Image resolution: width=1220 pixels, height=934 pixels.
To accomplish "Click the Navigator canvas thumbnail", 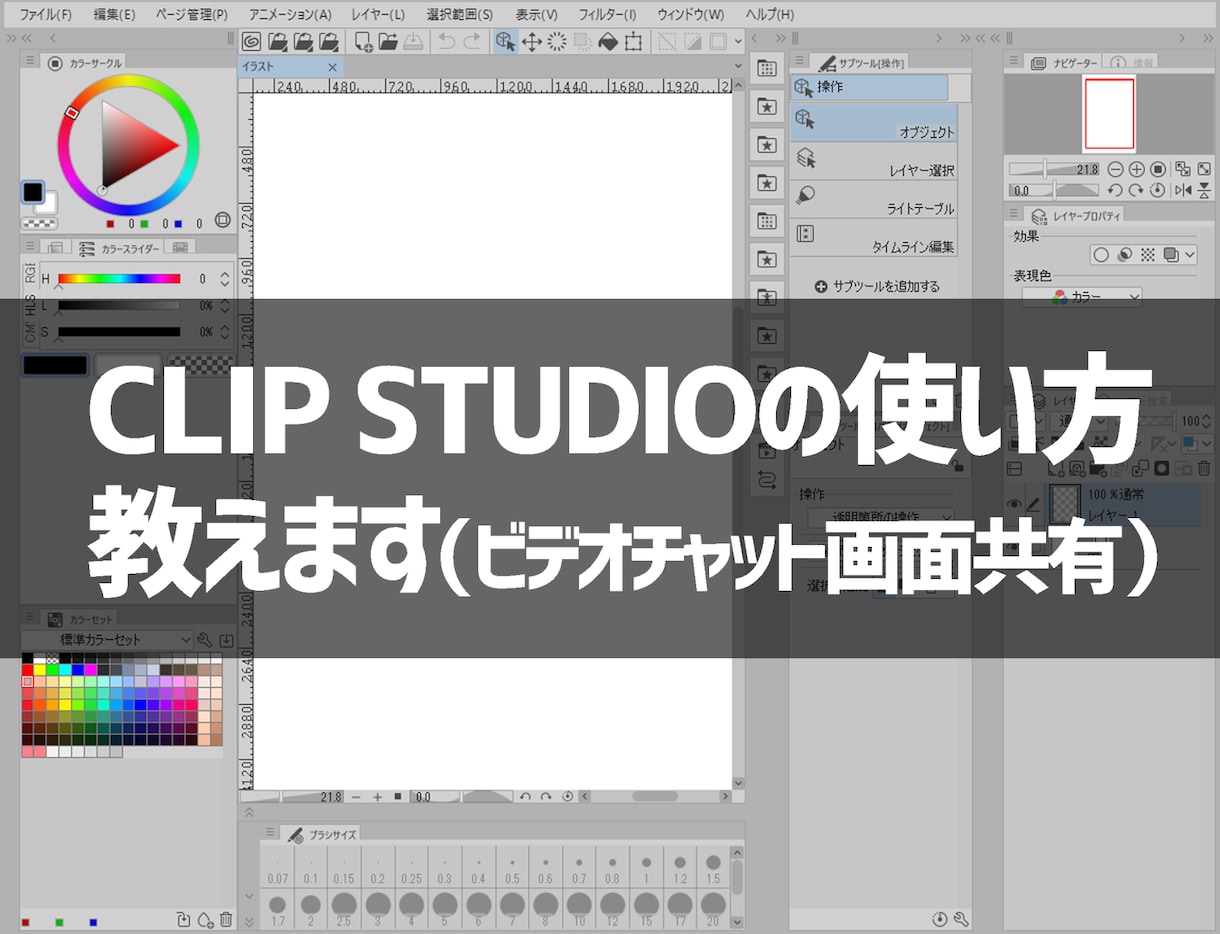I will [1109, 113].
